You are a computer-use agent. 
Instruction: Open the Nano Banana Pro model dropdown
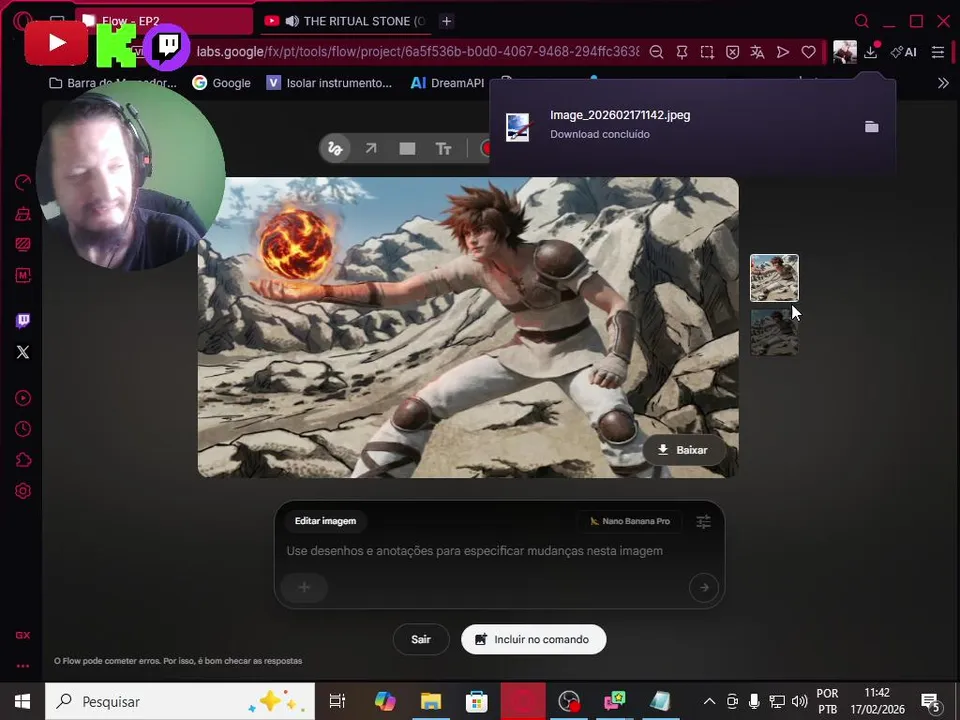point(630,521)
